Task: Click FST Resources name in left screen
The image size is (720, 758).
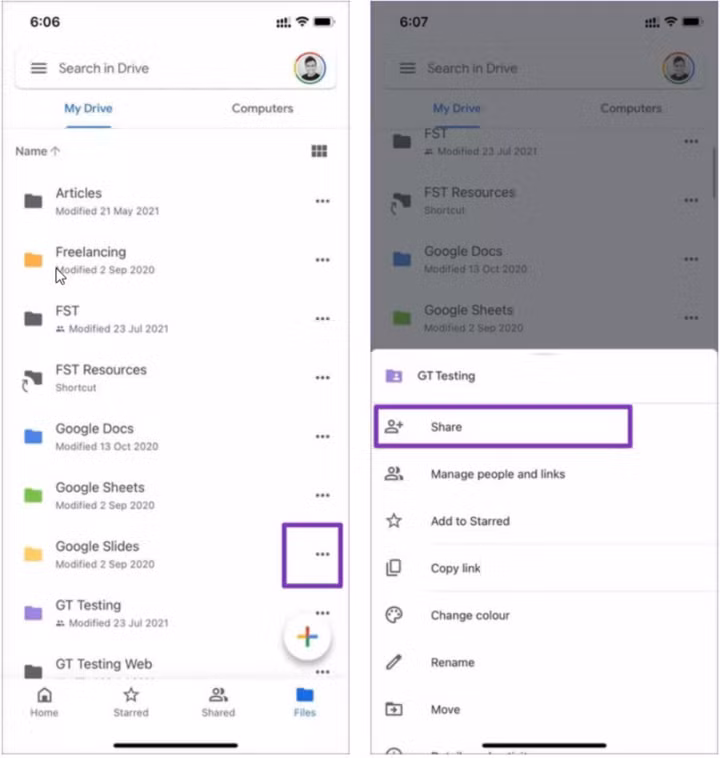Action: tap(101, 370)
